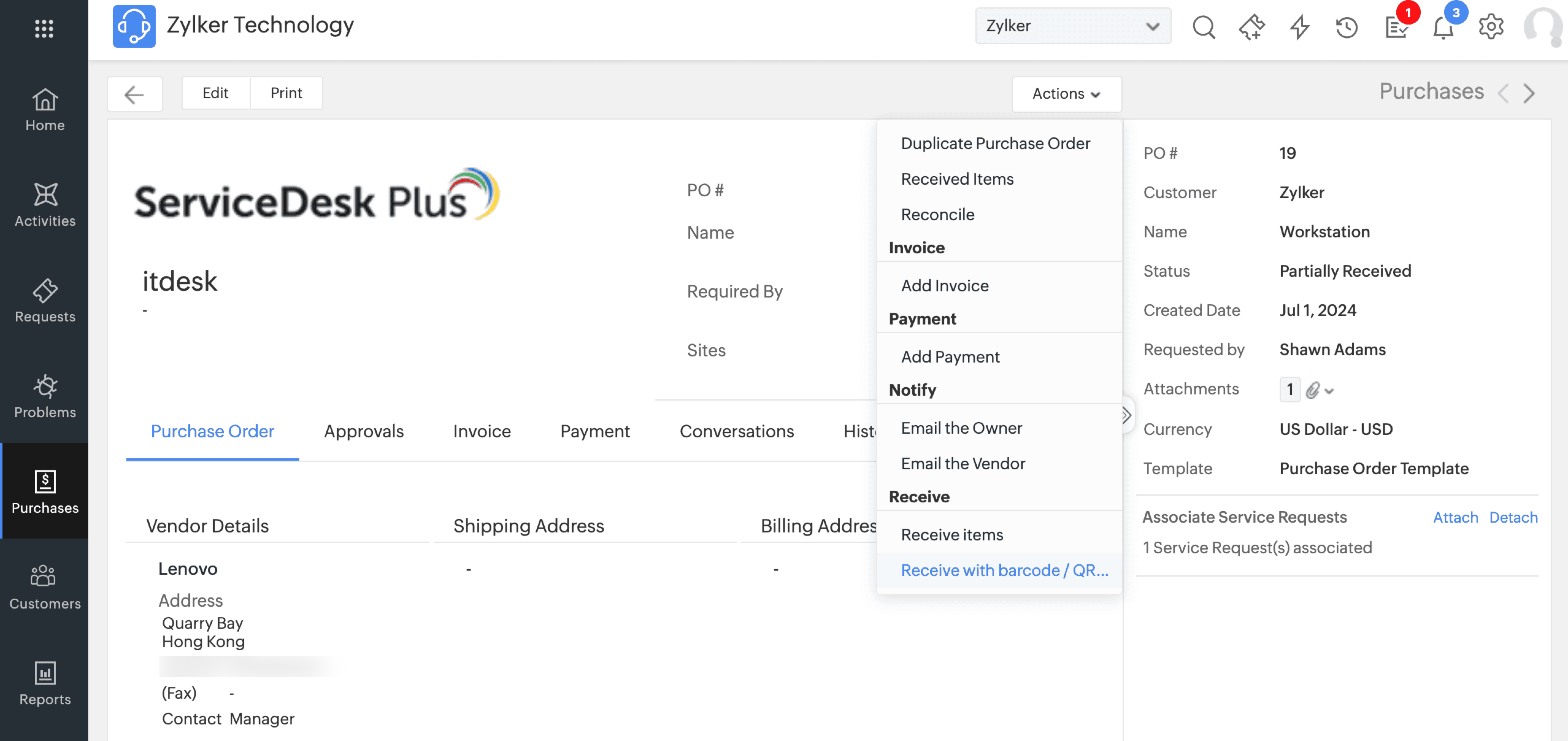1568x741 pixels.
Task: Open the notifications bell icon
Action: coord(1443,27)
